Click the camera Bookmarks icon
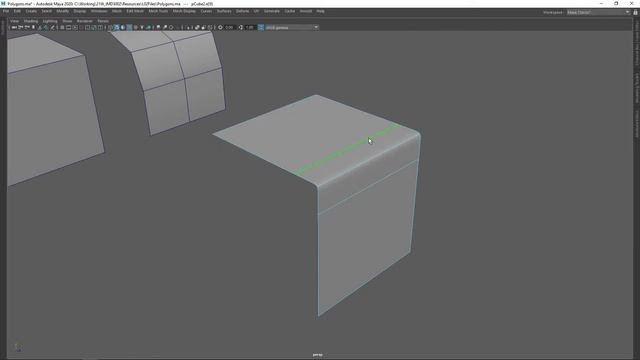The image size is (640, 360). tap(33, 27)
